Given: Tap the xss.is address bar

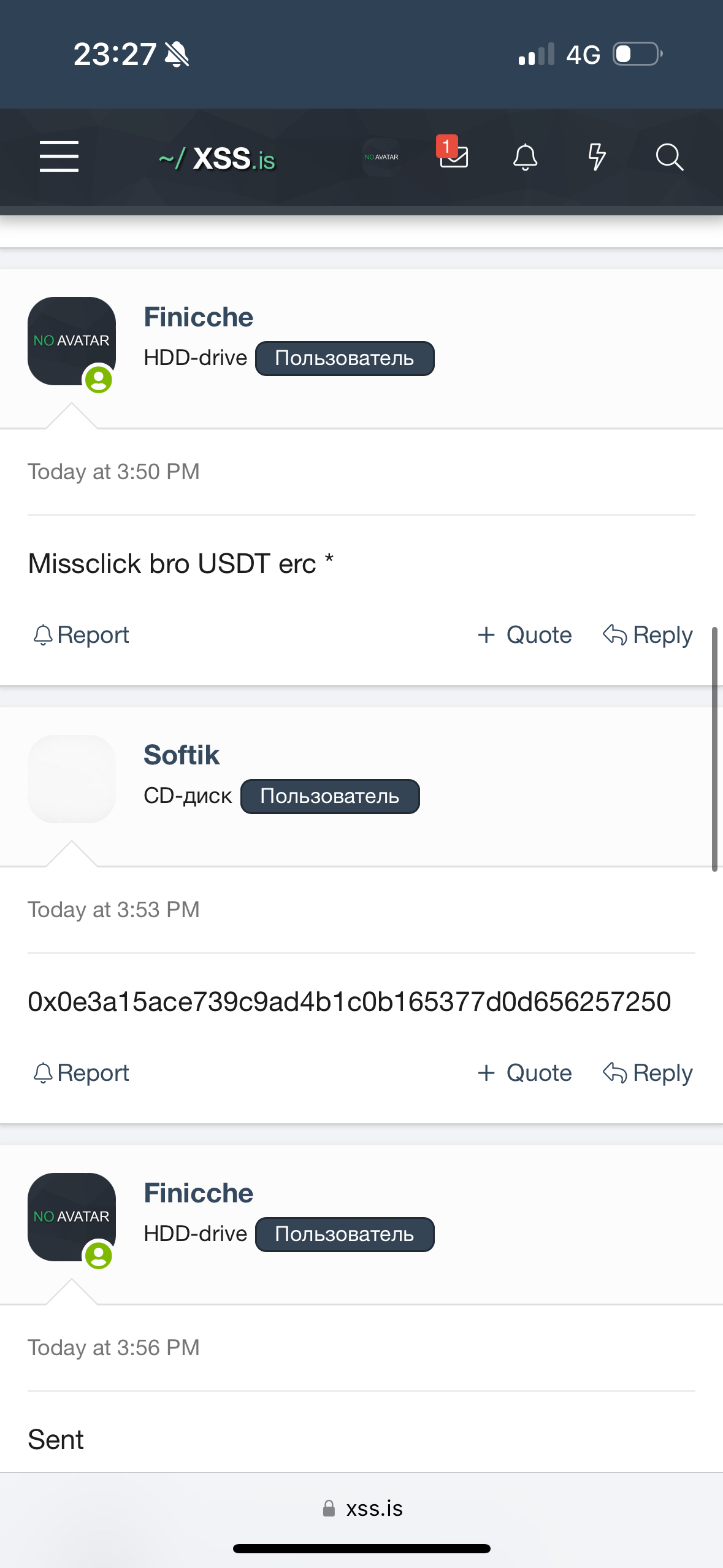Looking at the screenshot, I should coord(362,1508).
